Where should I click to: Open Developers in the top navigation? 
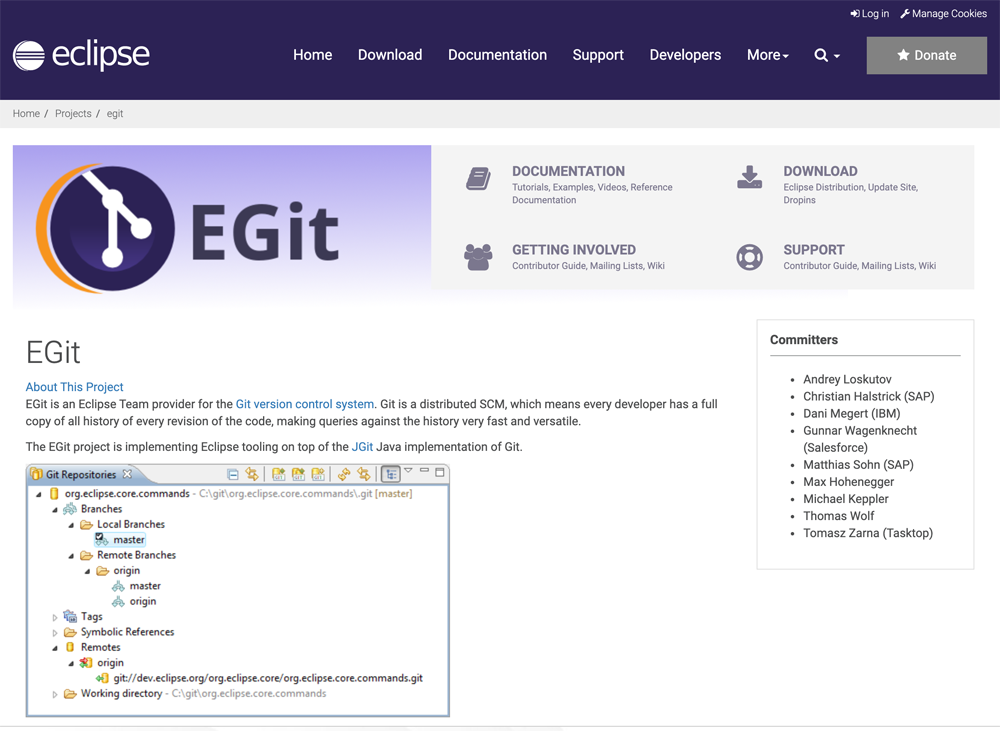[685, 55]
